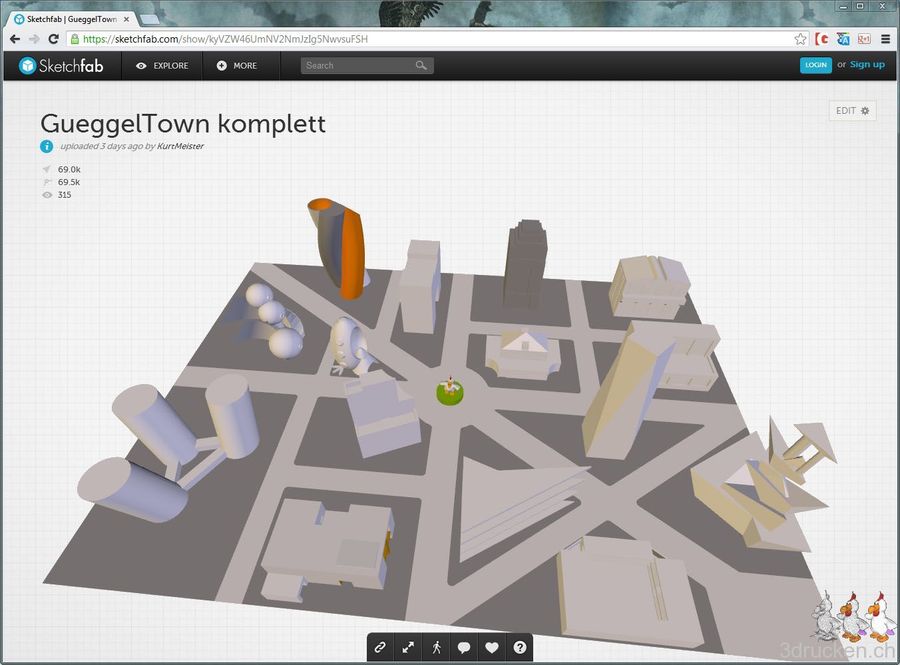
Task: Open viewer help with the question mark icon
Action: tap(520, 646)
